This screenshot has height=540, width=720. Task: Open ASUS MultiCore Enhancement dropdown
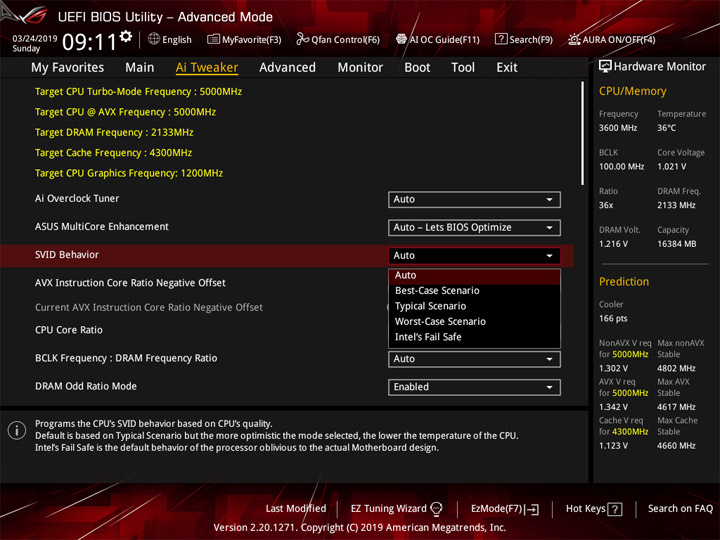(474, 228)
